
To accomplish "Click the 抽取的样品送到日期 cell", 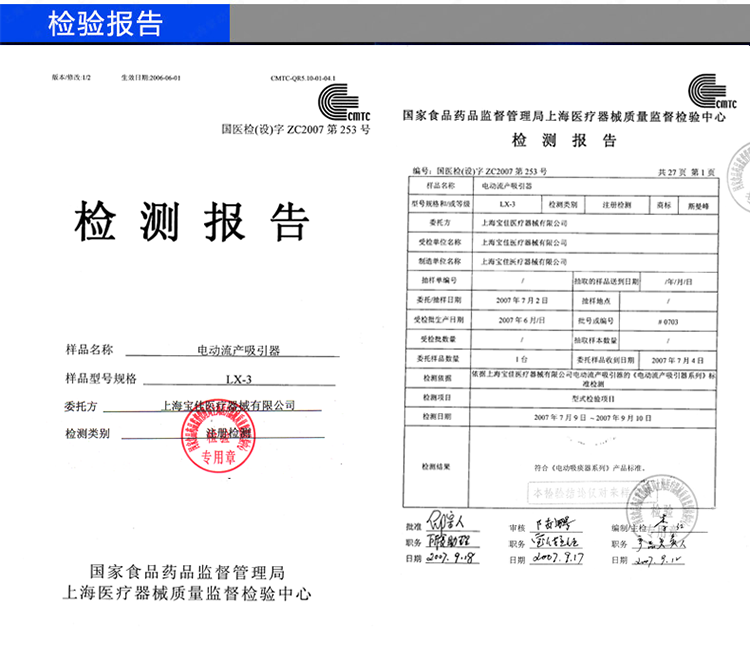I will tap(606, 282).
